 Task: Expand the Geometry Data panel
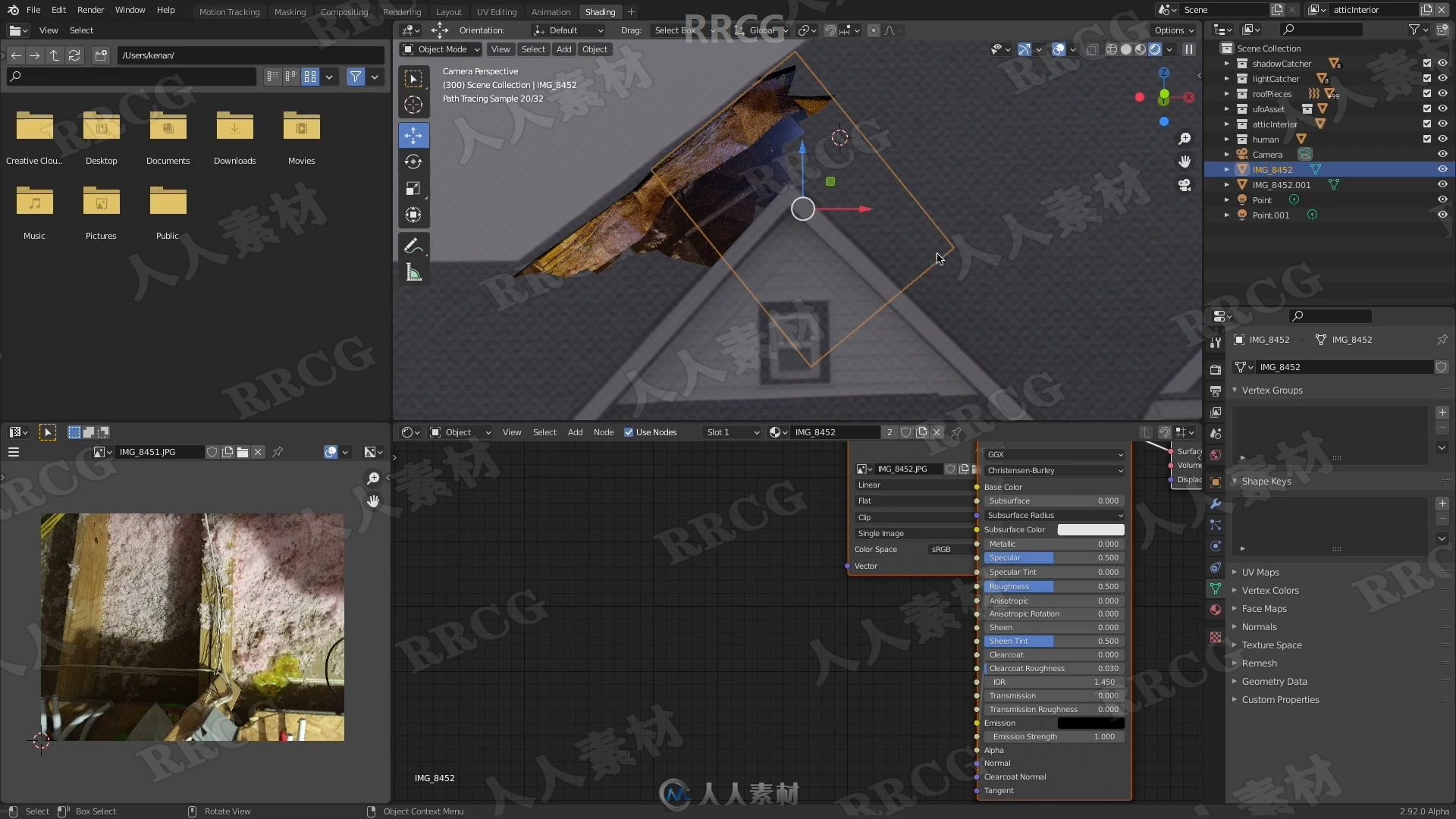pos(1274,682)
